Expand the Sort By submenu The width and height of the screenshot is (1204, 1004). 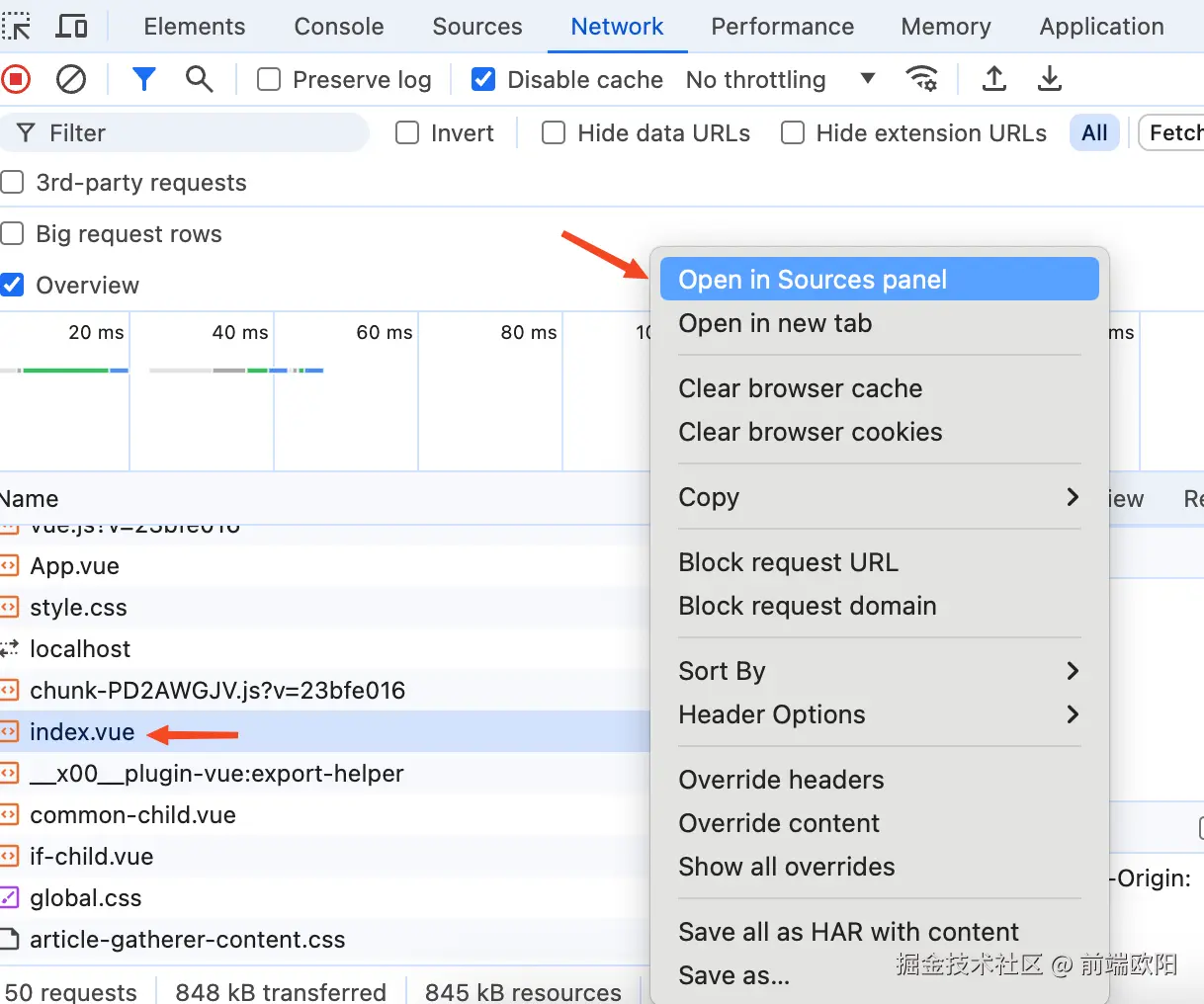point(879,671)
